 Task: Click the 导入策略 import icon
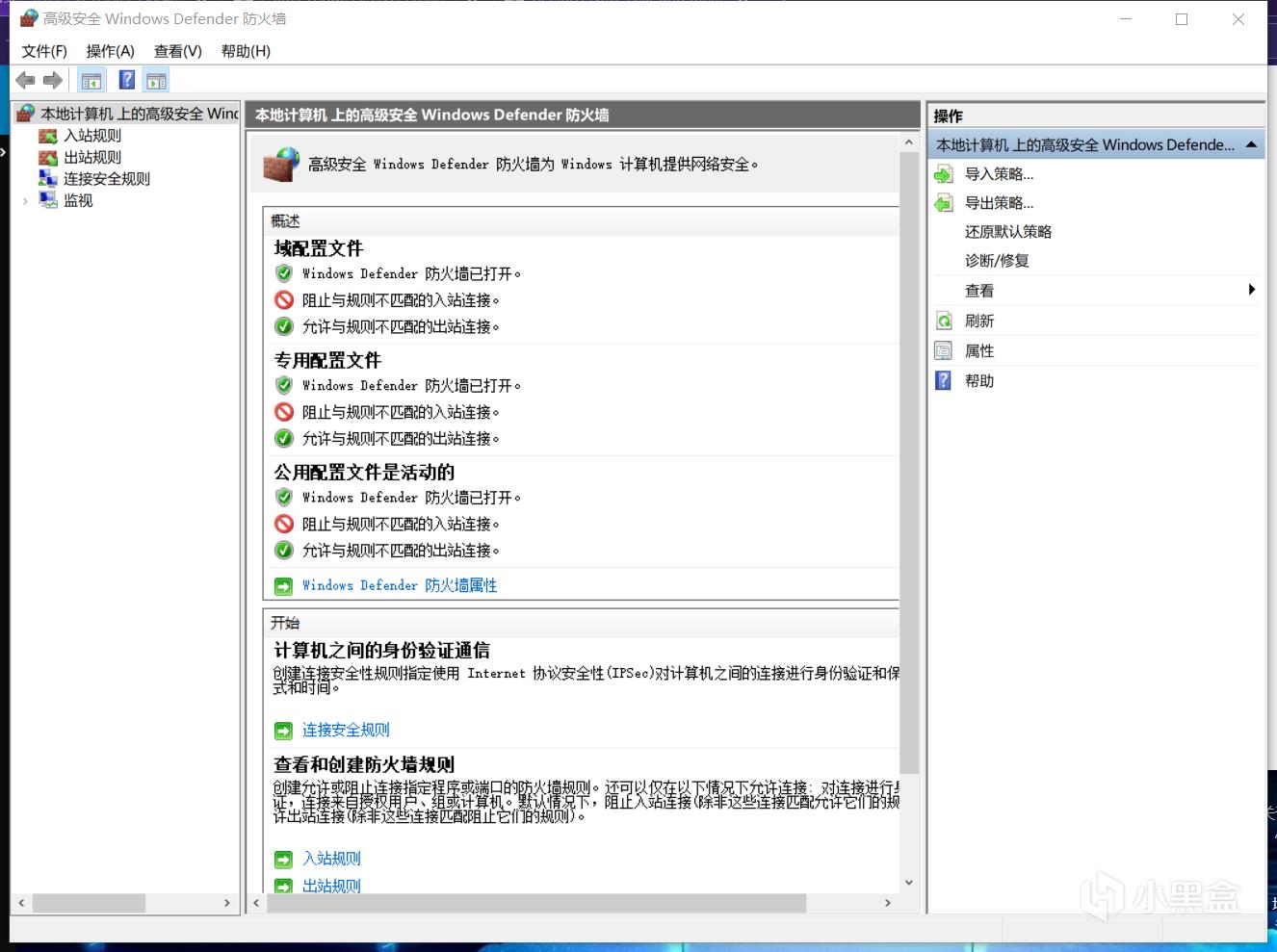coord(944,174)
